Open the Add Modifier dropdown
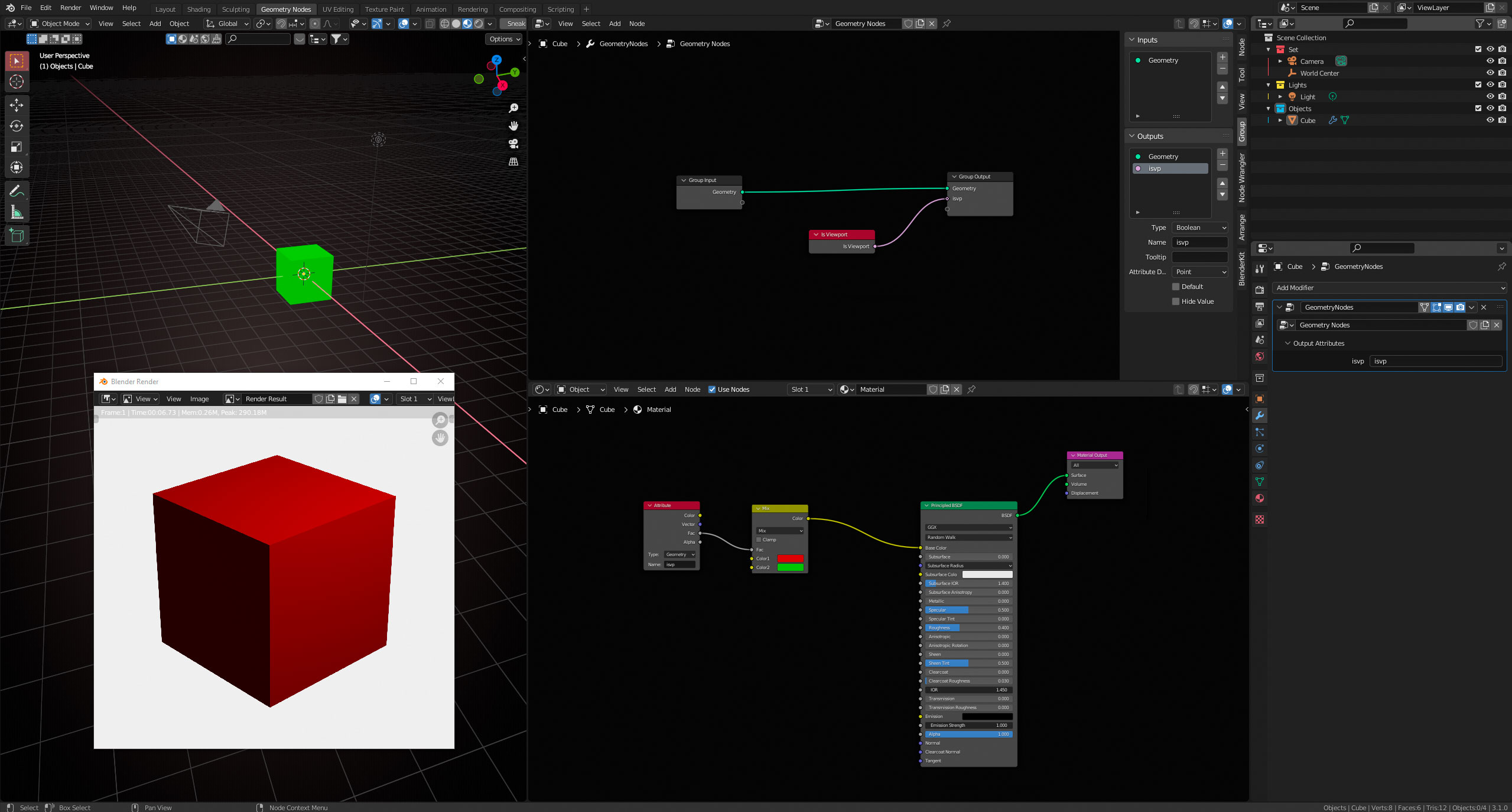This screenshot has height=812, width=1512. tap(1389, 288)
